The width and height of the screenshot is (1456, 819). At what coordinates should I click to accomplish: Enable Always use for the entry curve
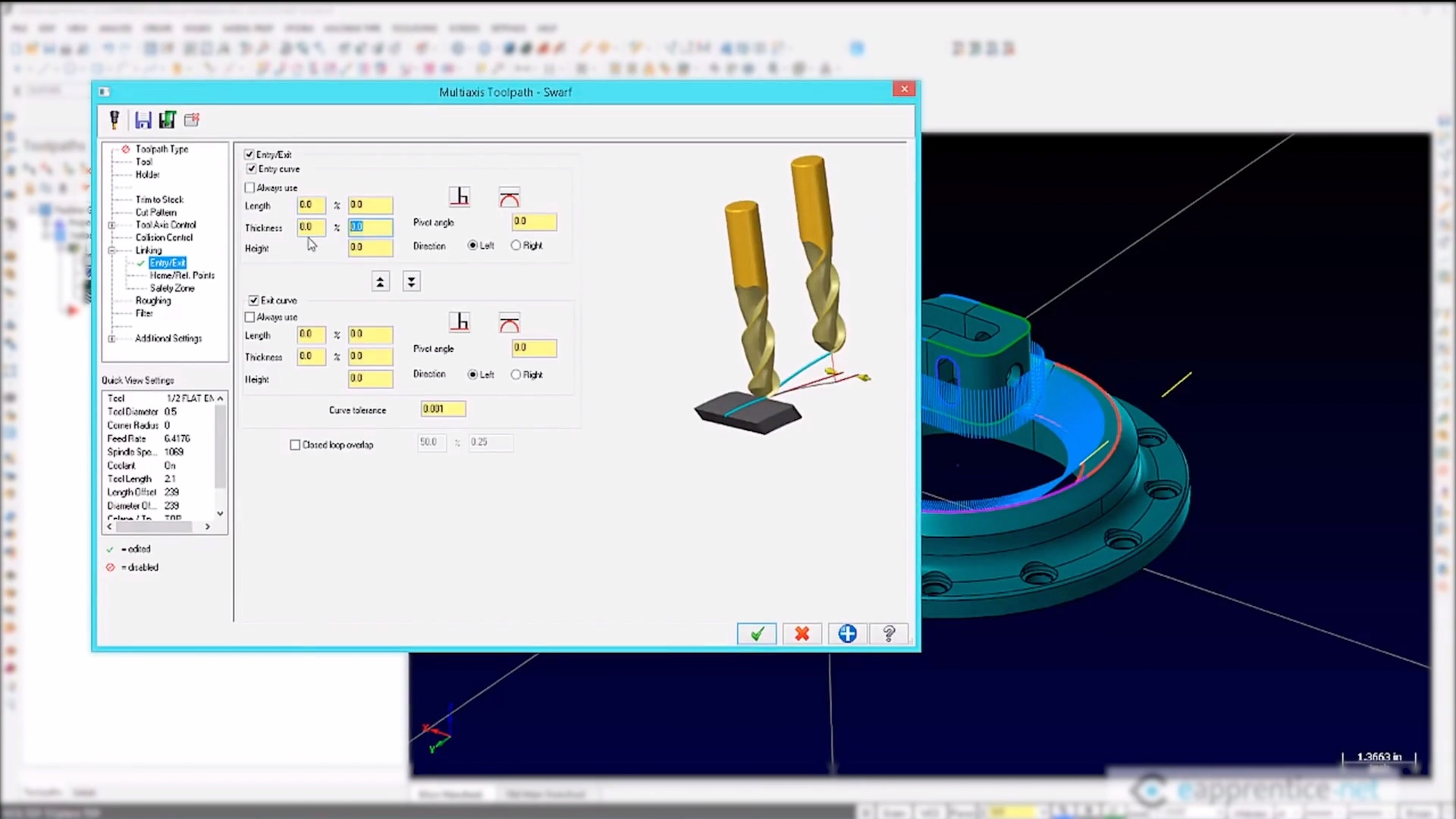(249, 187)
